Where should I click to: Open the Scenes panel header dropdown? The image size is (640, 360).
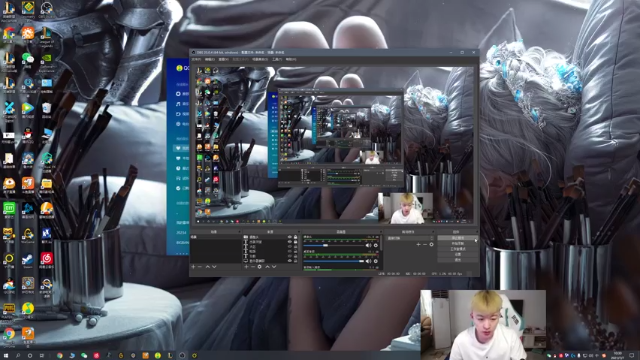[239, 232]
